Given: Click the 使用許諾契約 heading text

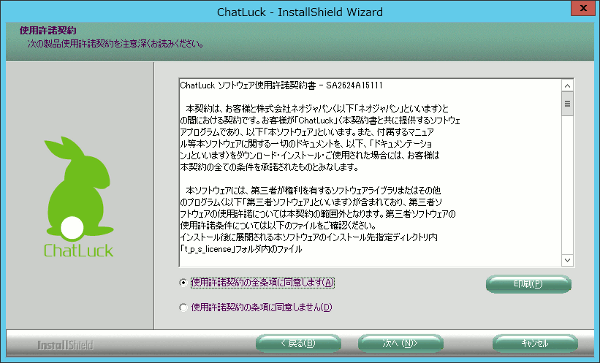Looking at the screenshot, I should [x=48, y=30].
